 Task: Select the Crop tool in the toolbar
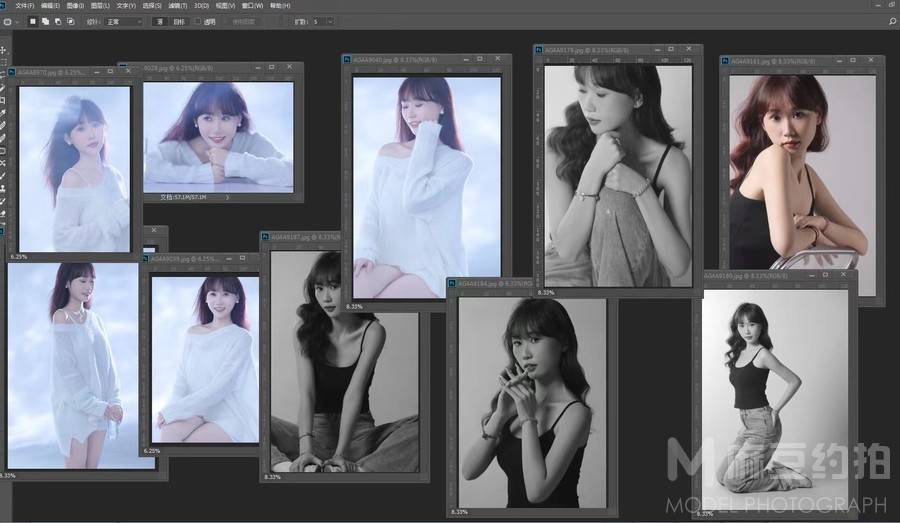[3, 100]
